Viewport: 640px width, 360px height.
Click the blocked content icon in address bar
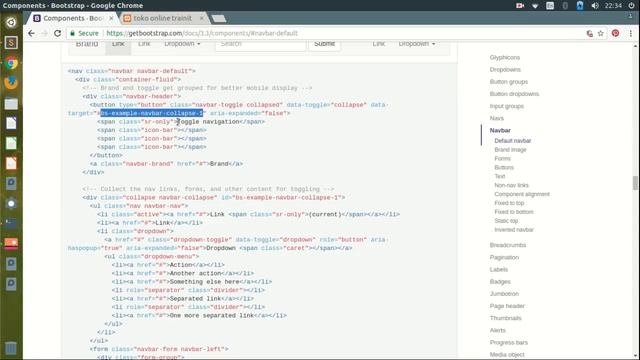(589, 33)
